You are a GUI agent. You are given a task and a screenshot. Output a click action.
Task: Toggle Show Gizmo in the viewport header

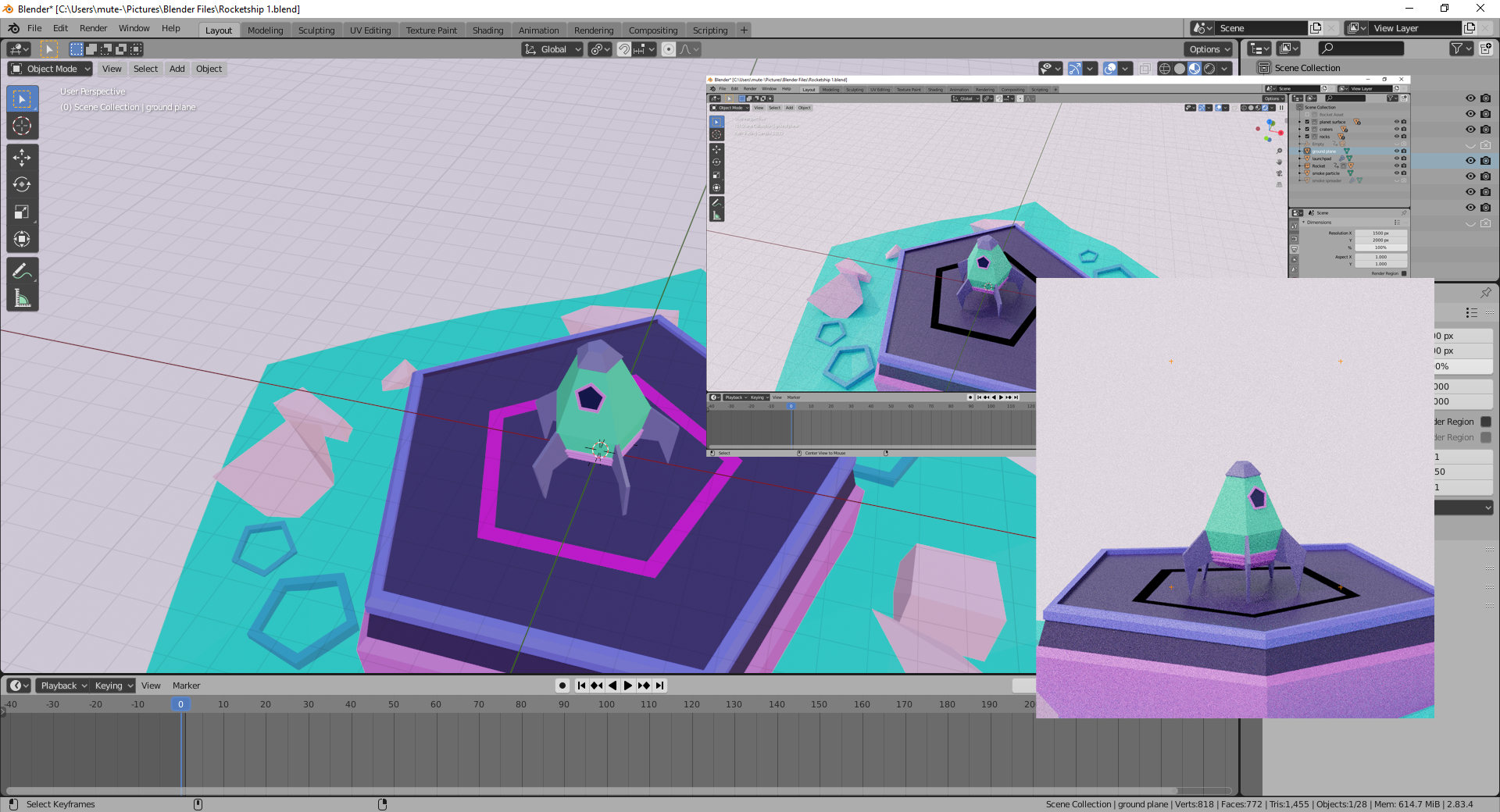tap(1075, 69)
